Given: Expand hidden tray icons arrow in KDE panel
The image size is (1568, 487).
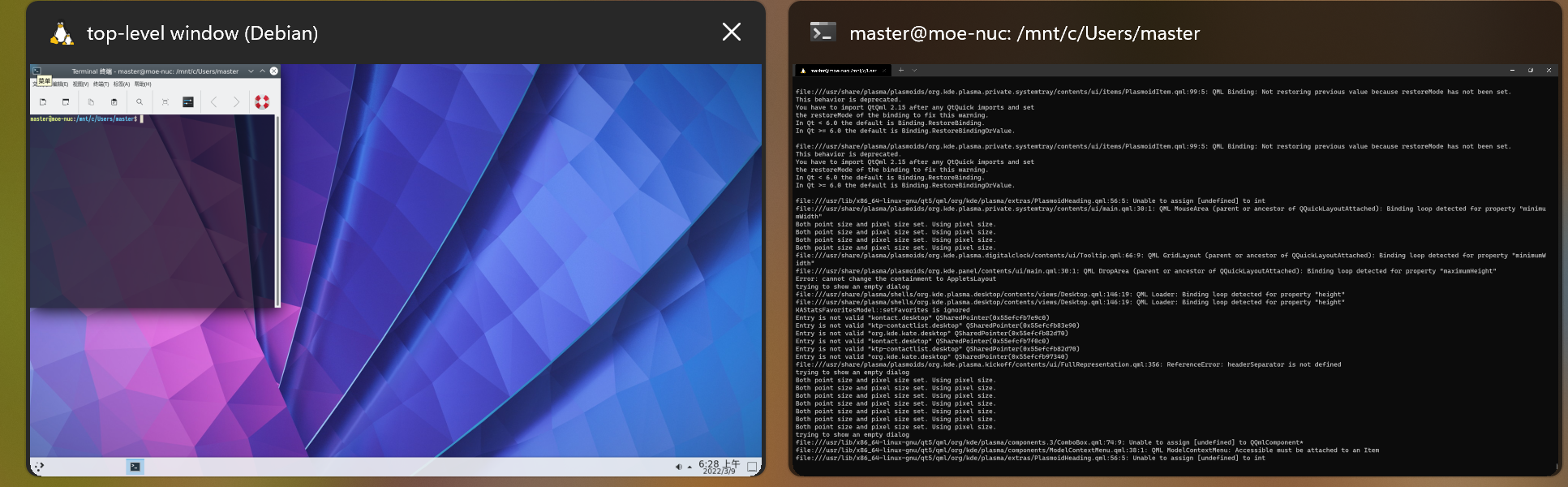Looking at the screenshot, I should [689, 467].
